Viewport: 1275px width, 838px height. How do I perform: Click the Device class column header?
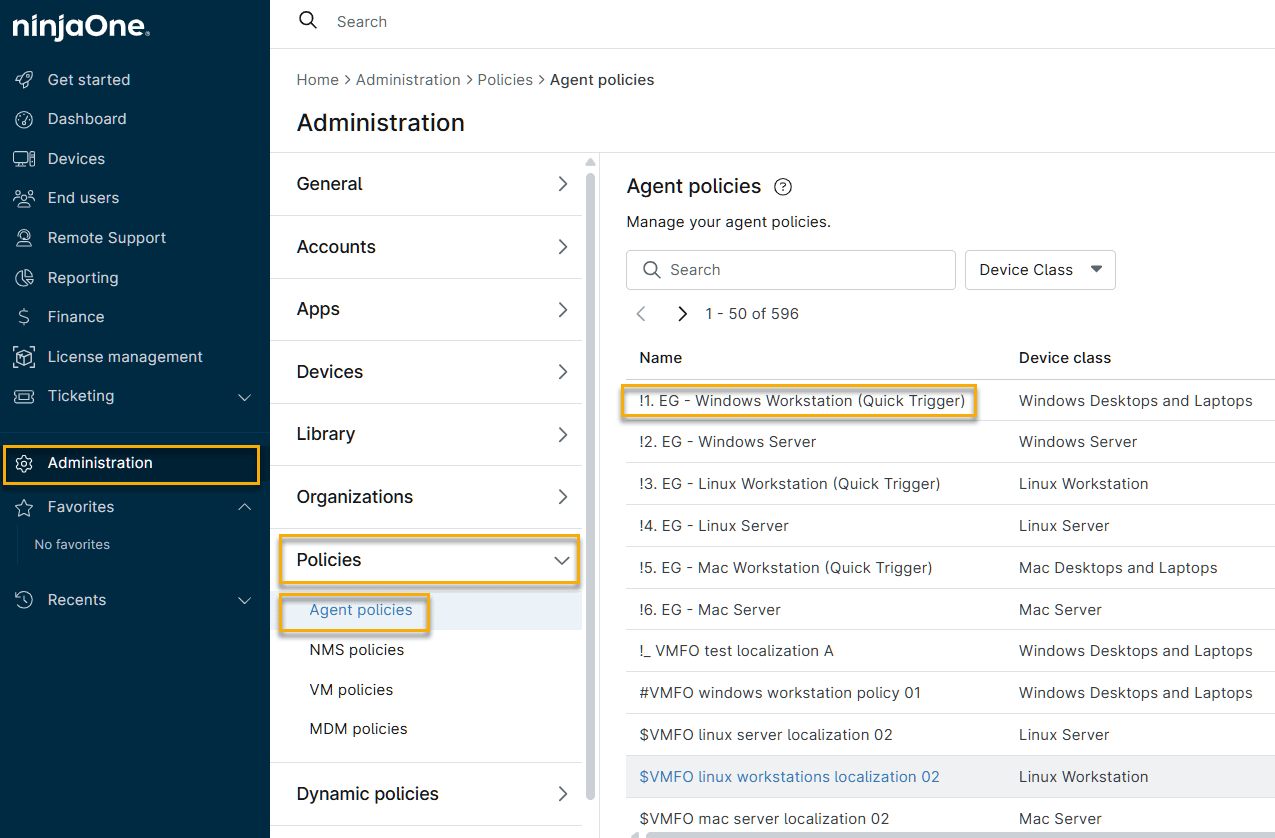[1065, 358]
